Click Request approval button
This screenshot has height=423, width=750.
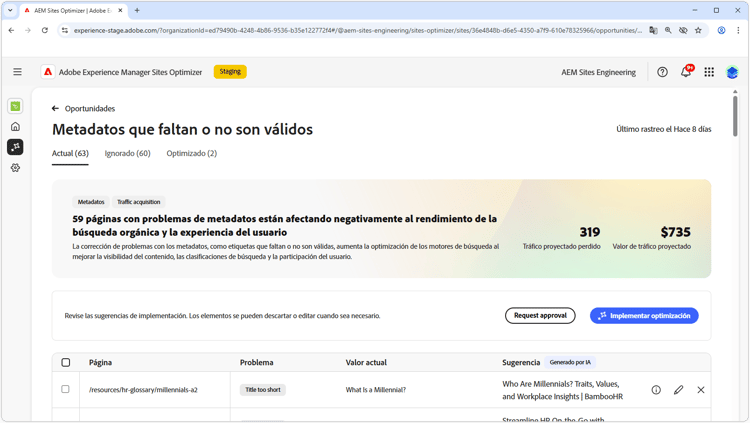pyautogui.click(x=540, y=315)
